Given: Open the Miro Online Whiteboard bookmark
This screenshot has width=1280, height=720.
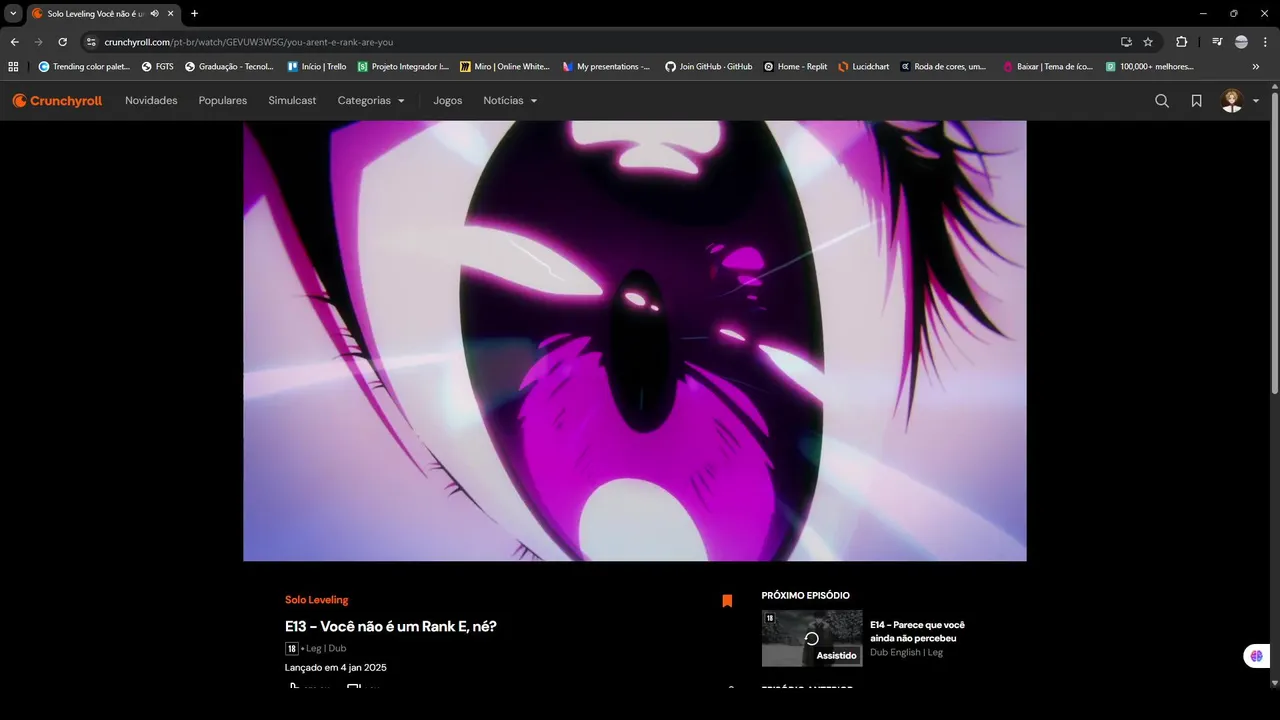Looking at the screenshot, I should [x=505, y=66].
